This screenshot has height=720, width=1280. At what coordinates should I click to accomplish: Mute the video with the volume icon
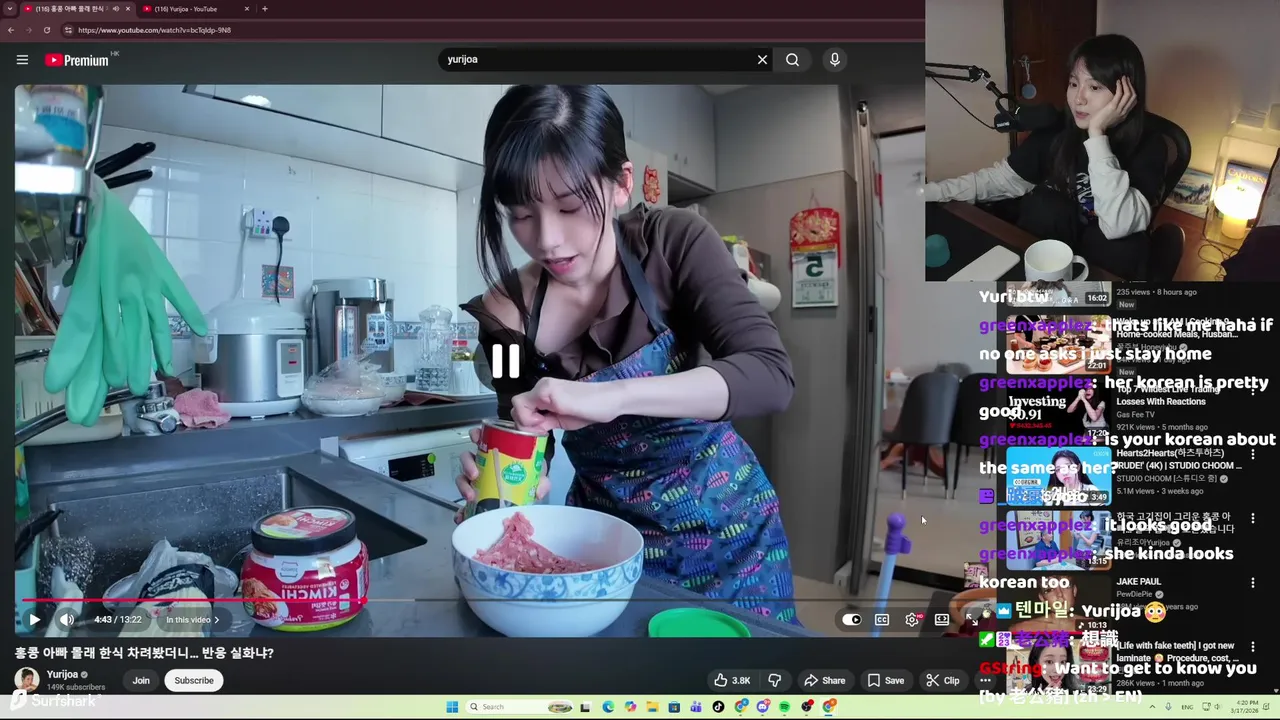click(66, 620)
